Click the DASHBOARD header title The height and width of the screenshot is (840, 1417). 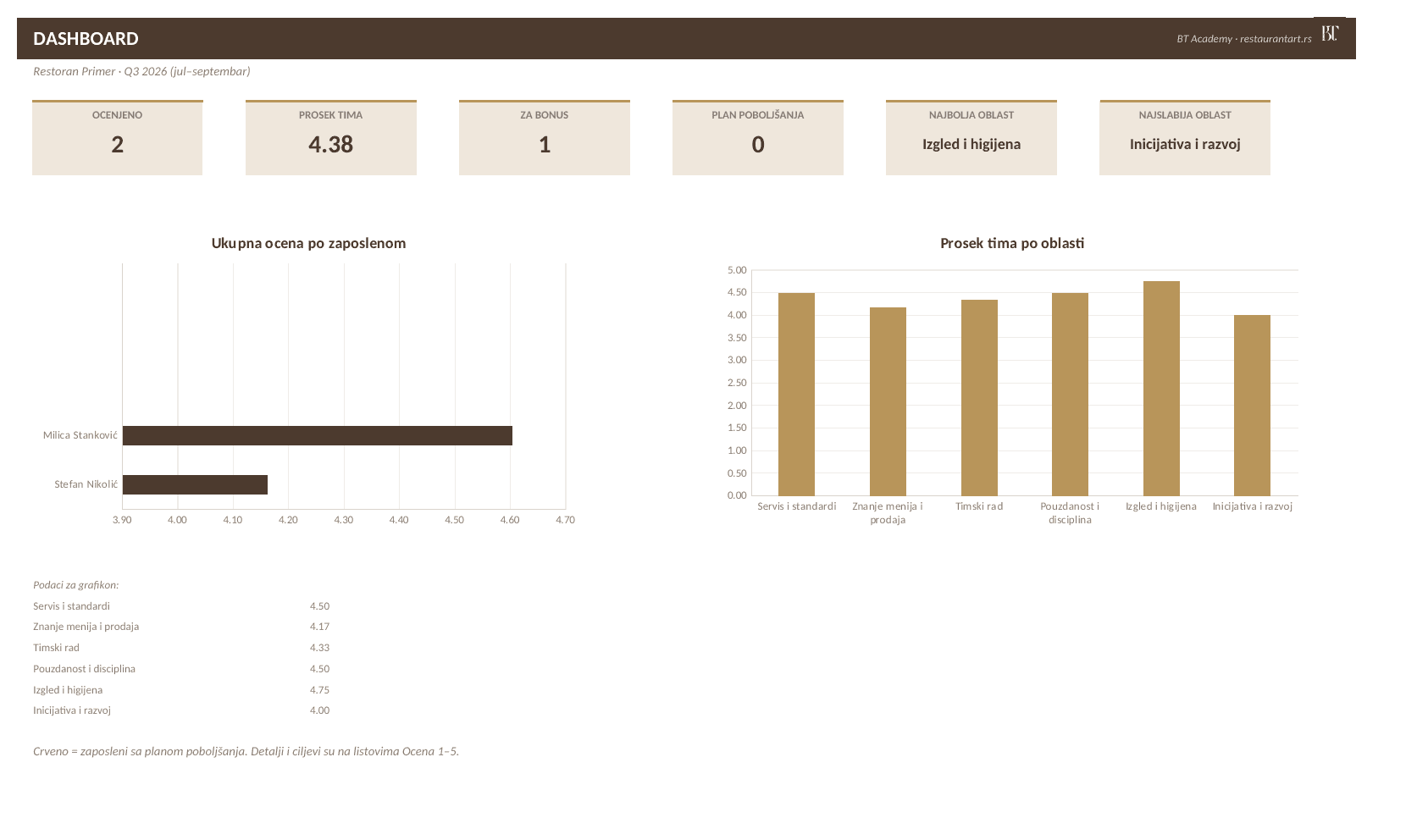[x=86, y=39]
